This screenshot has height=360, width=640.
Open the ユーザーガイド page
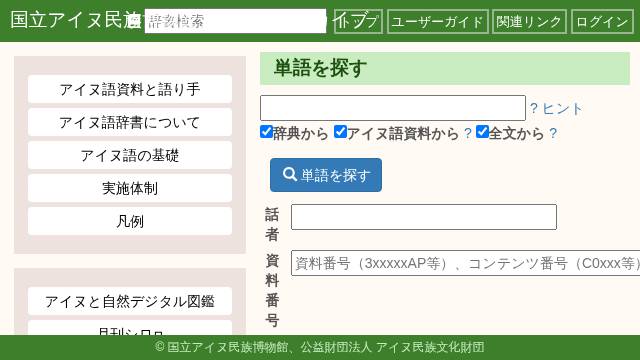coord(438,21)
